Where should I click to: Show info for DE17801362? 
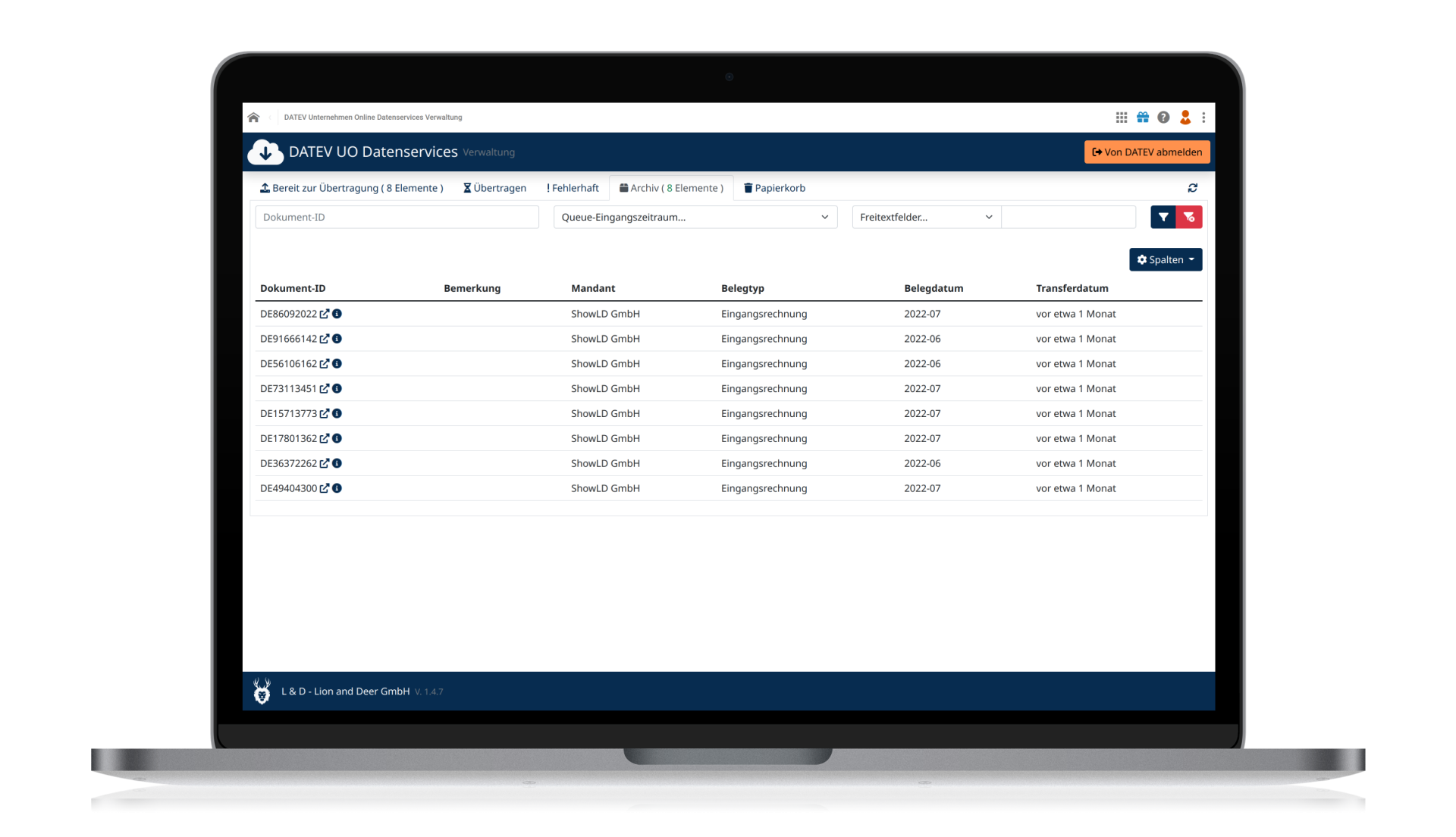pyautogui.click(x=337, y=439)
